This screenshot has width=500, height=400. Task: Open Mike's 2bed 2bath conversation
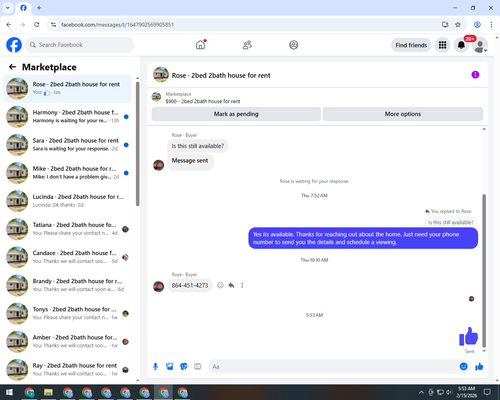coord(67,173)
